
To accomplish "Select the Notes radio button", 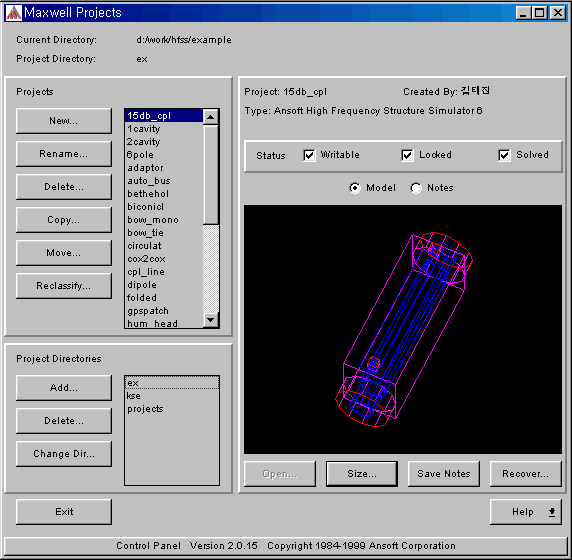I will point(416,188).
